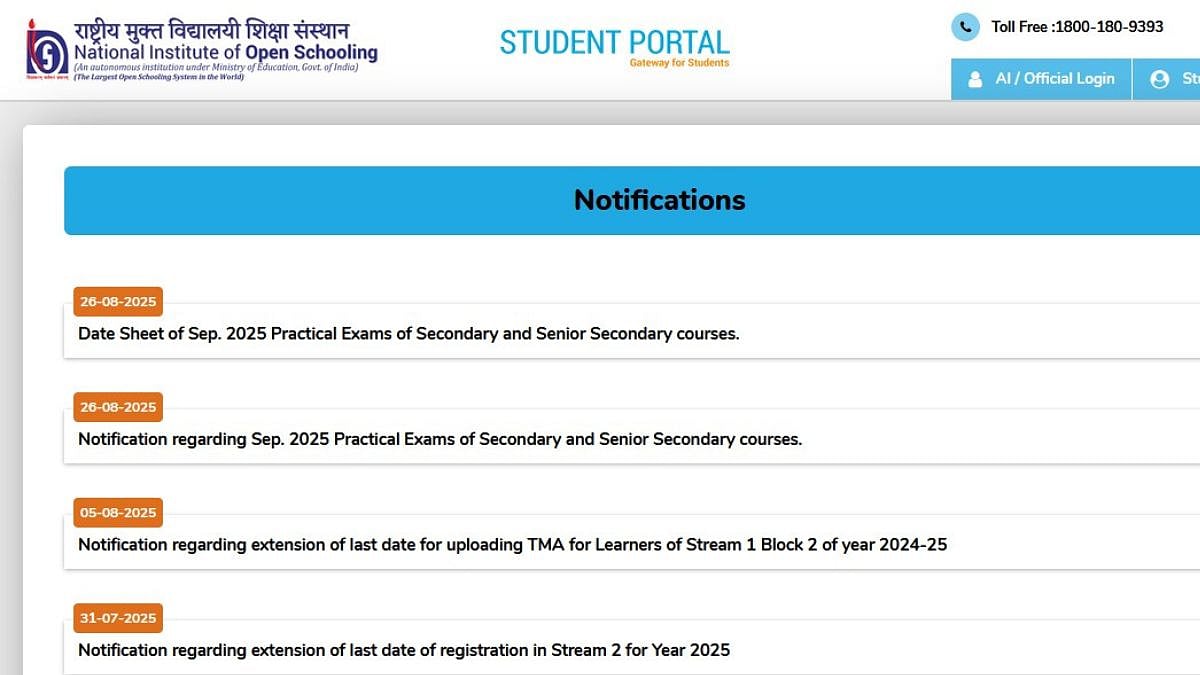This screenshot has height=675, width=1200.
Task: Open TMA upload extension notification
Action: tap(512, 545)
